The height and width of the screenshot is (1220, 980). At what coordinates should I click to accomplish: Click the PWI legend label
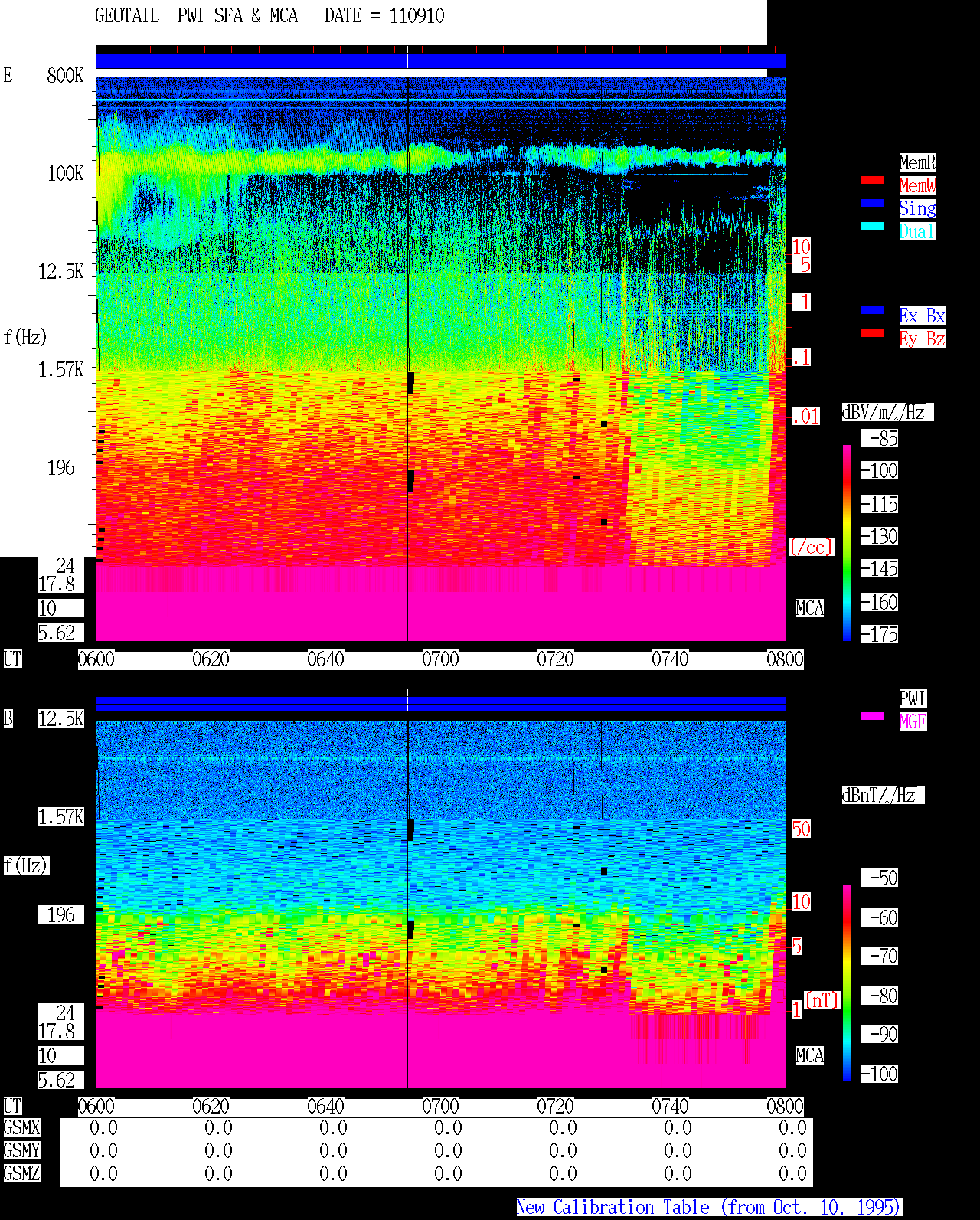pos(913,698)
